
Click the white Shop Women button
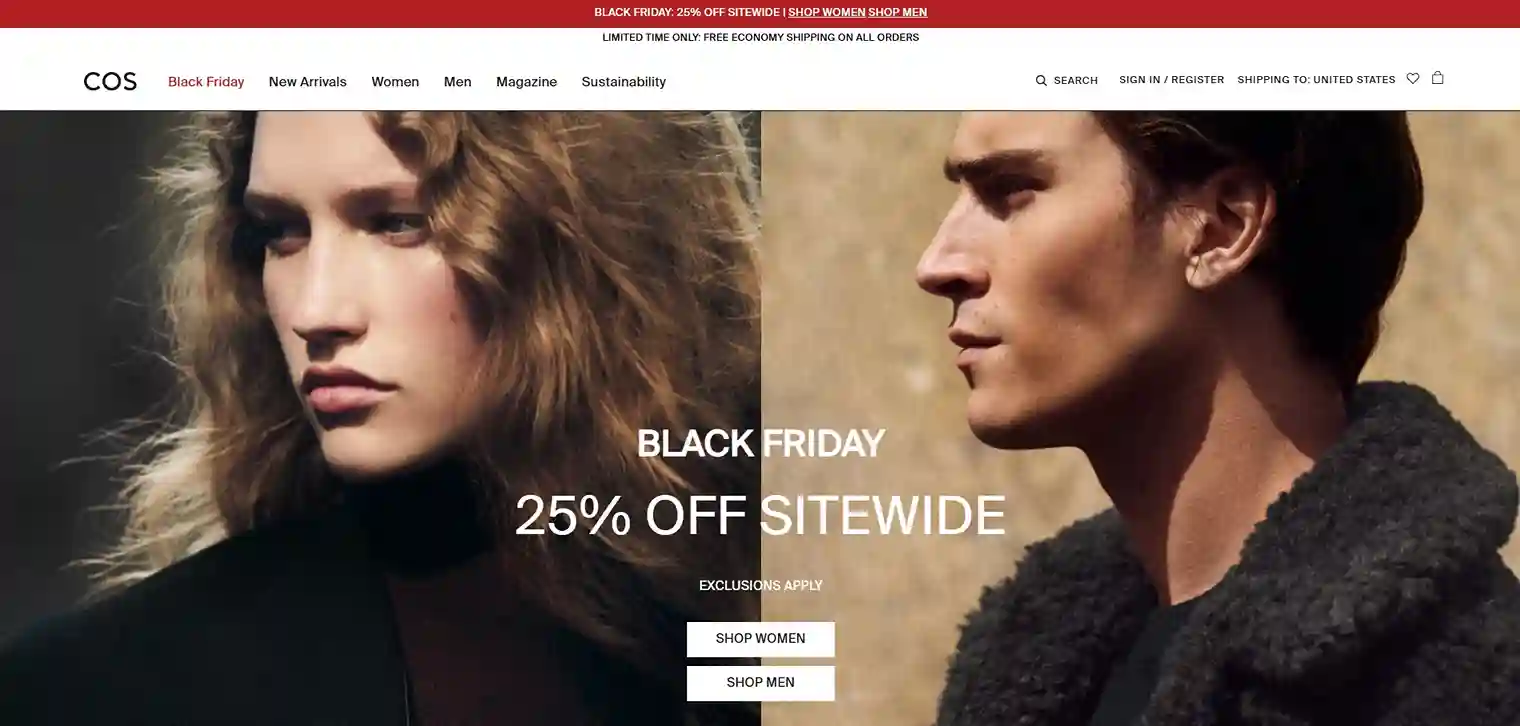(761, 639)
